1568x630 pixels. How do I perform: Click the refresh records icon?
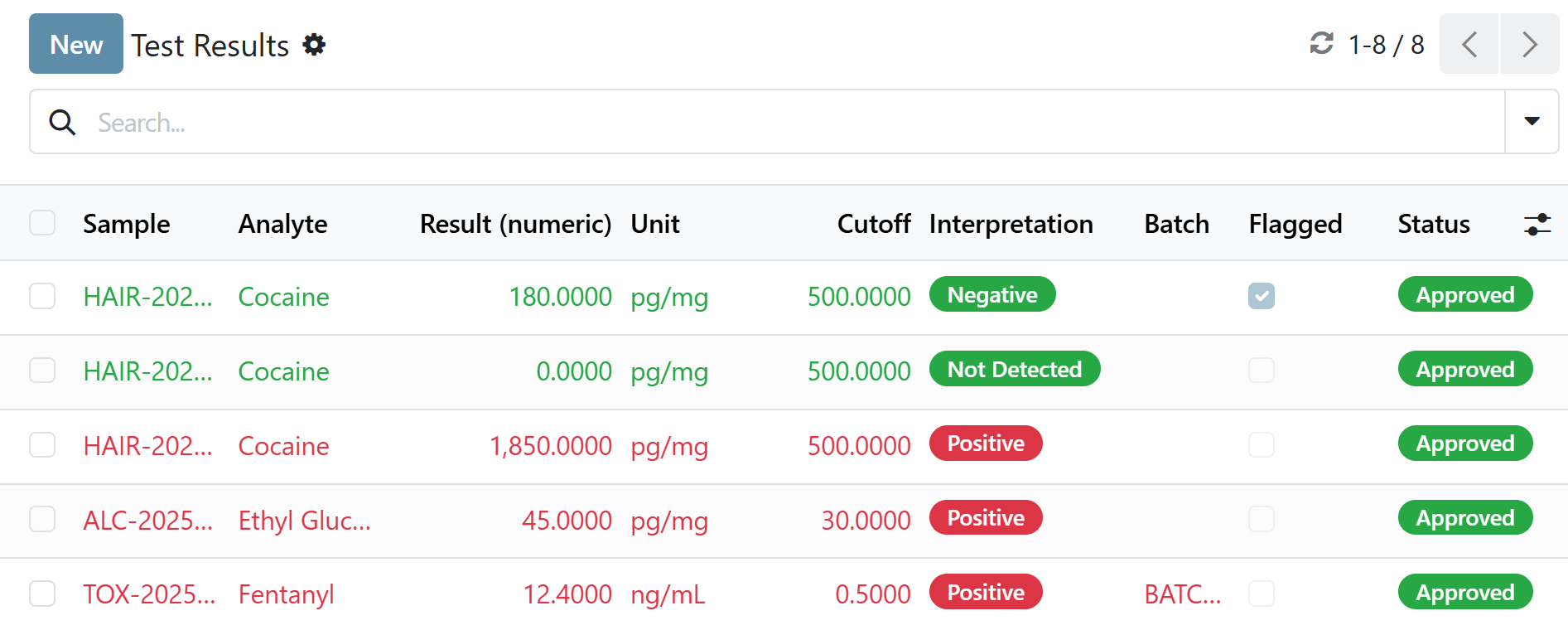coord(1321,43)
